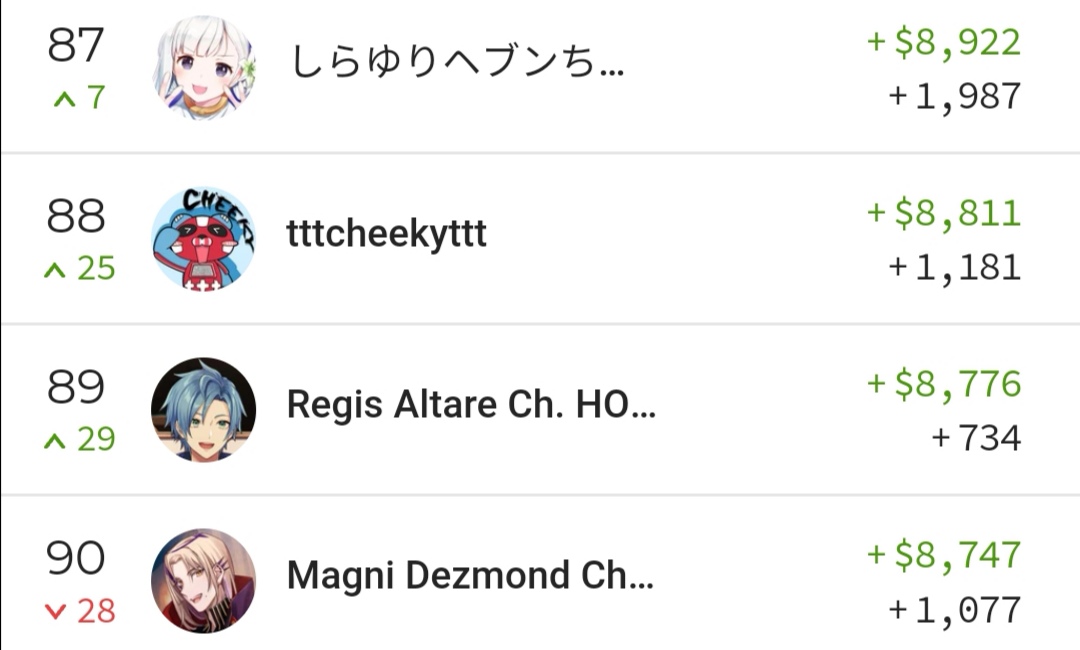Click red down arrow beside 28
The height and width of the screenshot is (650, 1080).
55,611
